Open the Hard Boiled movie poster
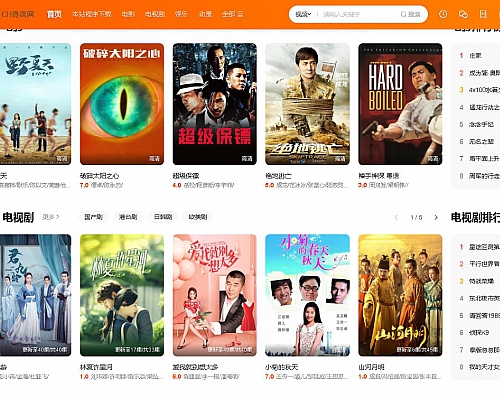500x400 pixels. click(x=400, y=104)
